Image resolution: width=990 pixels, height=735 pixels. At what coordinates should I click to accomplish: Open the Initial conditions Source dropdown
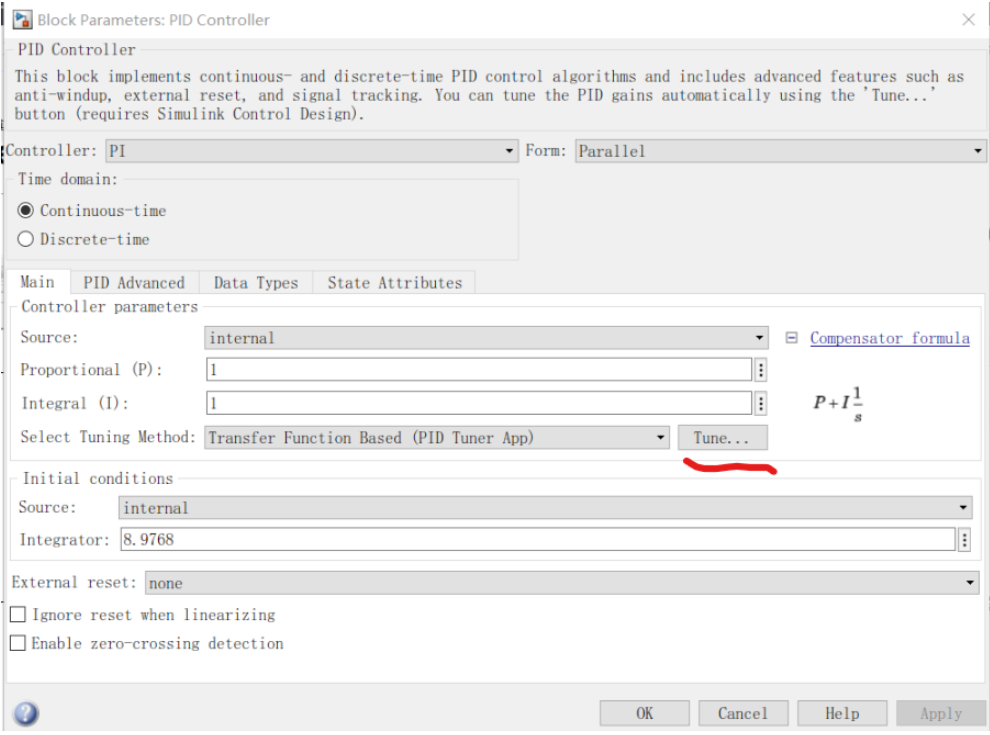coord(545,508)
